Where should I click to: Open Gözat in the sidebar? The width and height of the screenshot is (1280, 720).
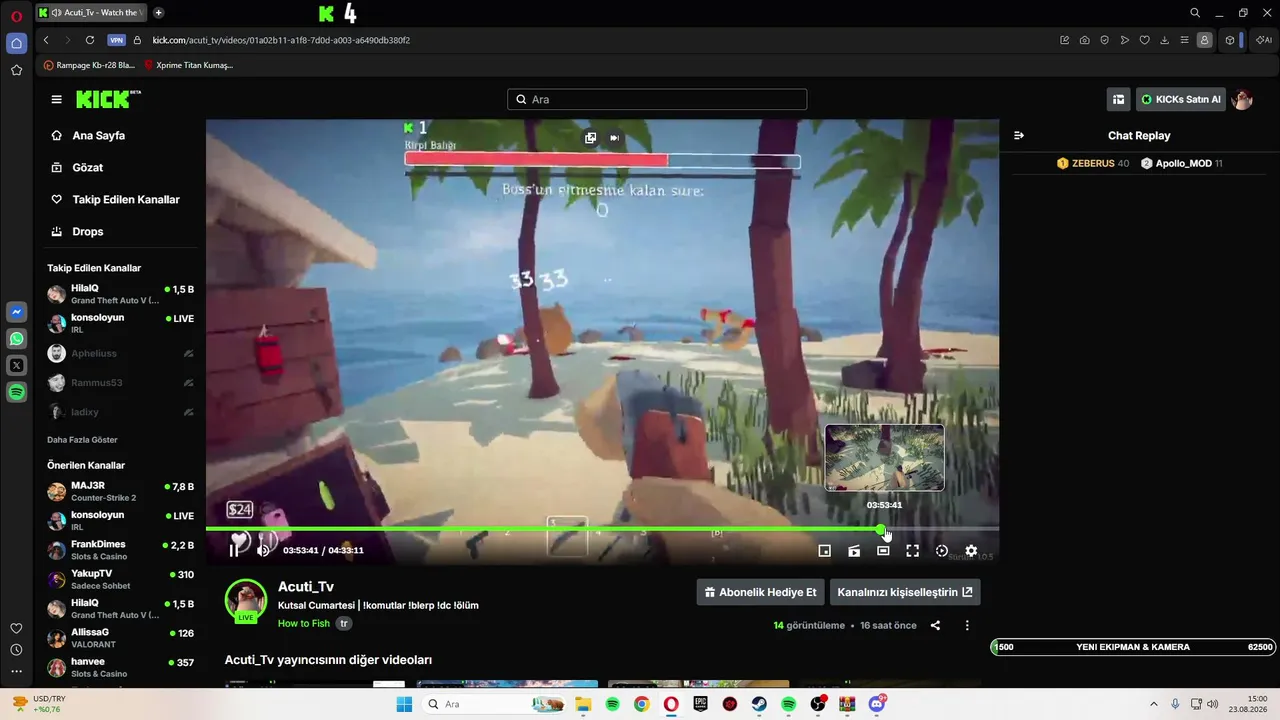[x=88, y=167]
